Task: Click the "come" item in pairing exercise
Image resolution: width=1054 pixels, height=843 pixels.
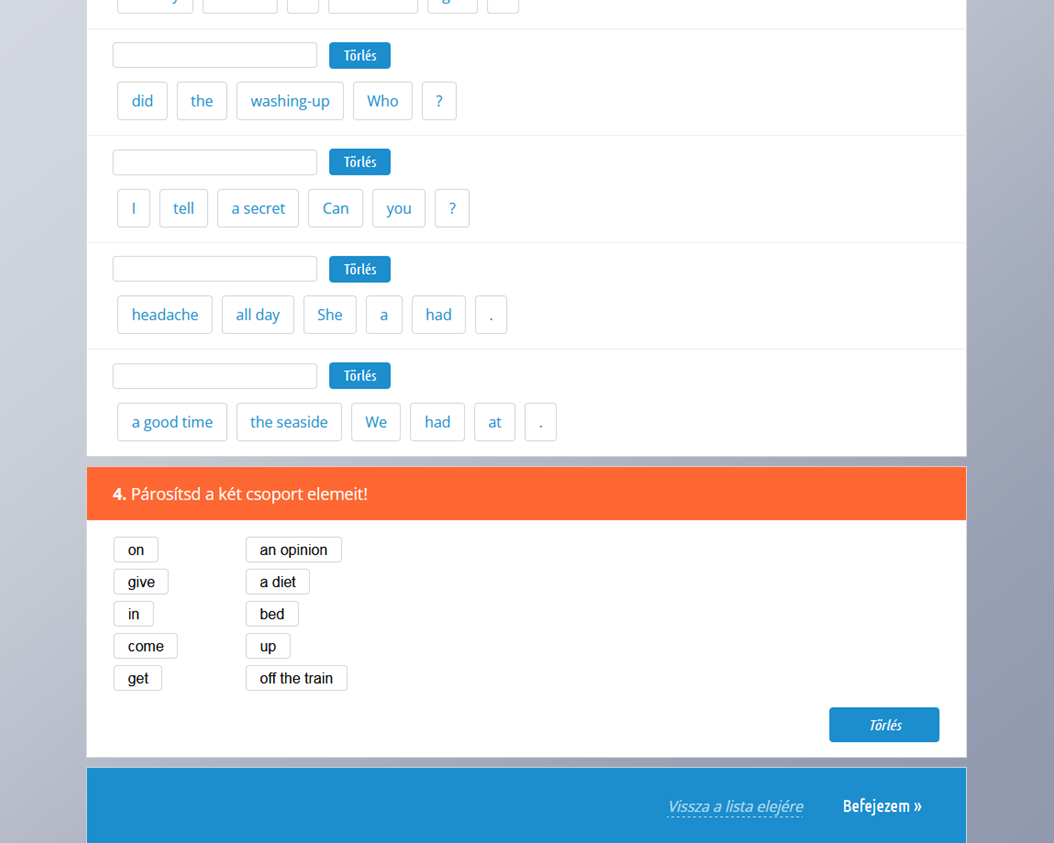Action: 145,646
